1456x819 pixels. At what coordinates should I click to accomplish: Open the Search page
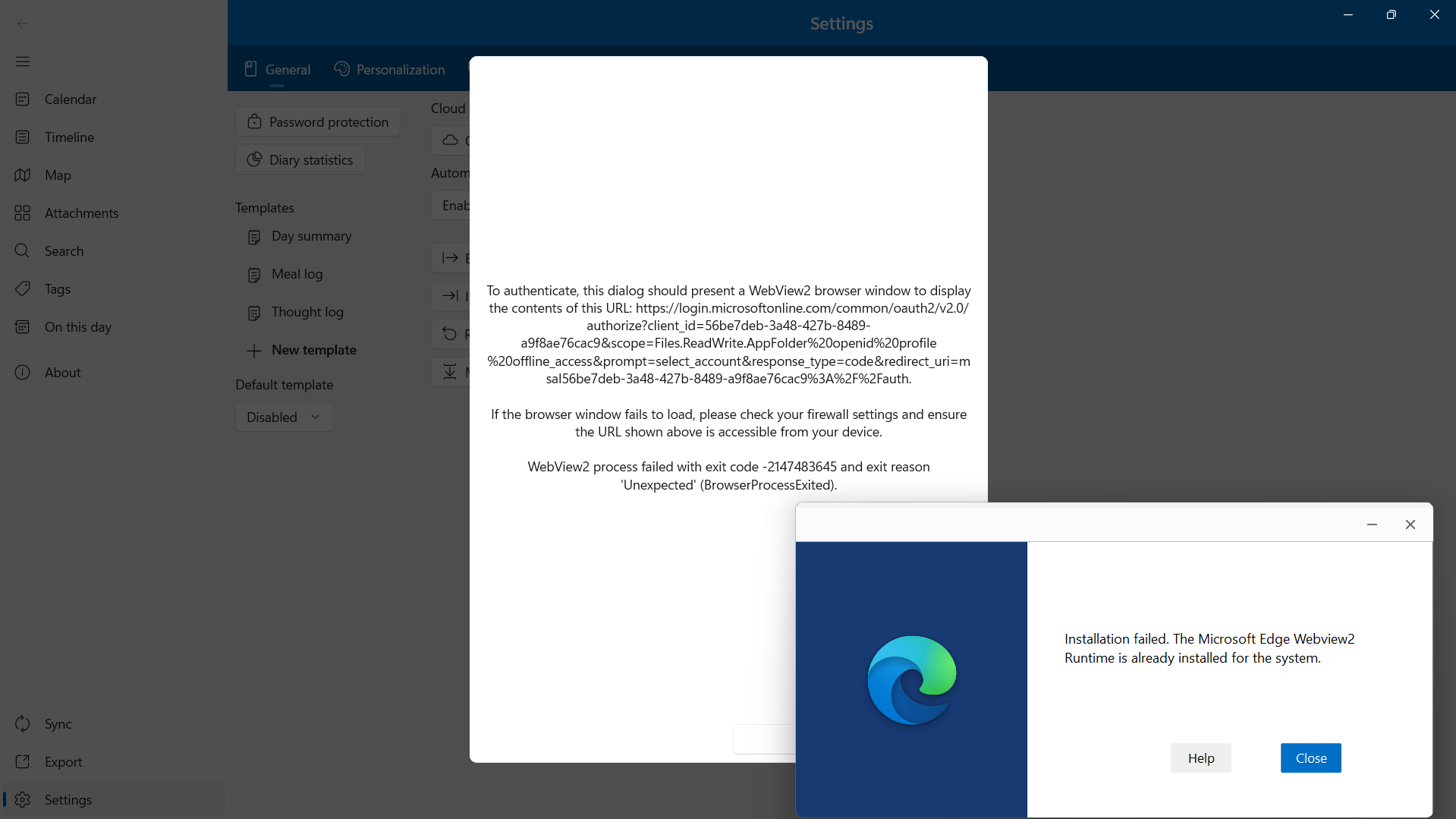(114, 251)
